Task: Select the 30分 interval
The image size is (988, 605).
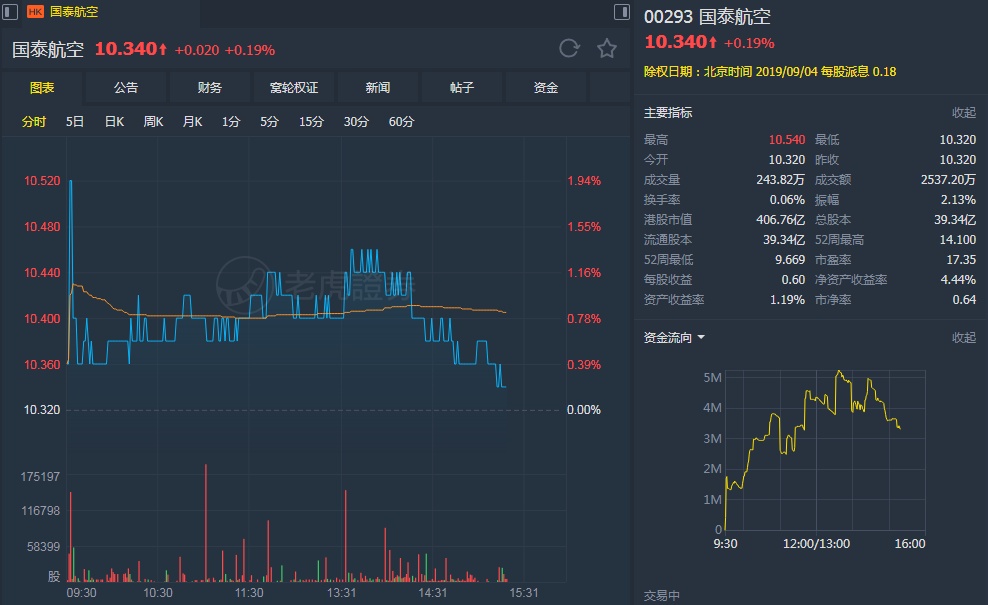Action: point(356,122)
